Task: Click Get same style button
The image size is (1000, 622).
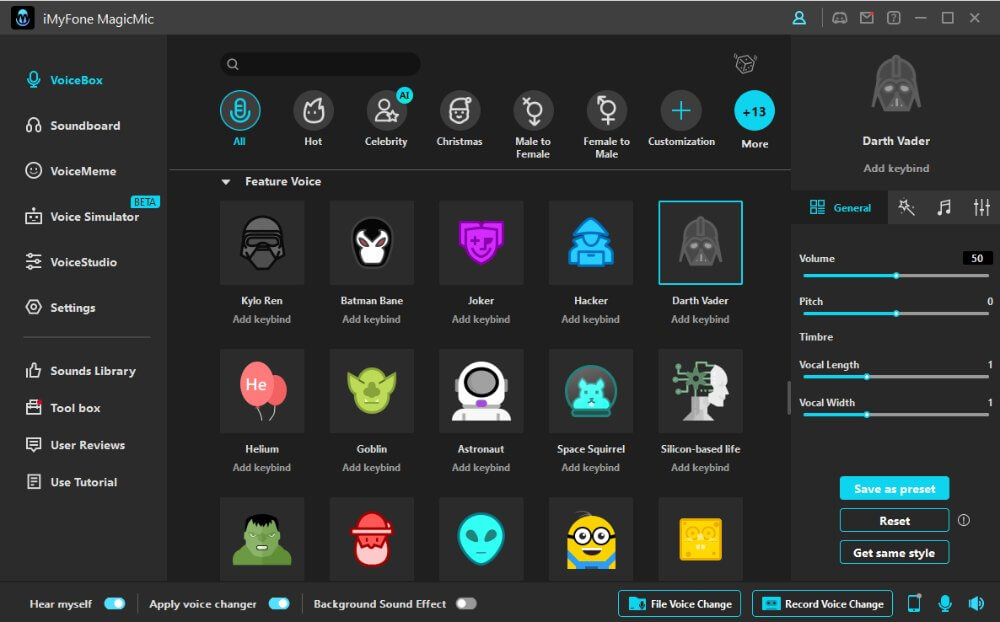Action: pos(894,552)
